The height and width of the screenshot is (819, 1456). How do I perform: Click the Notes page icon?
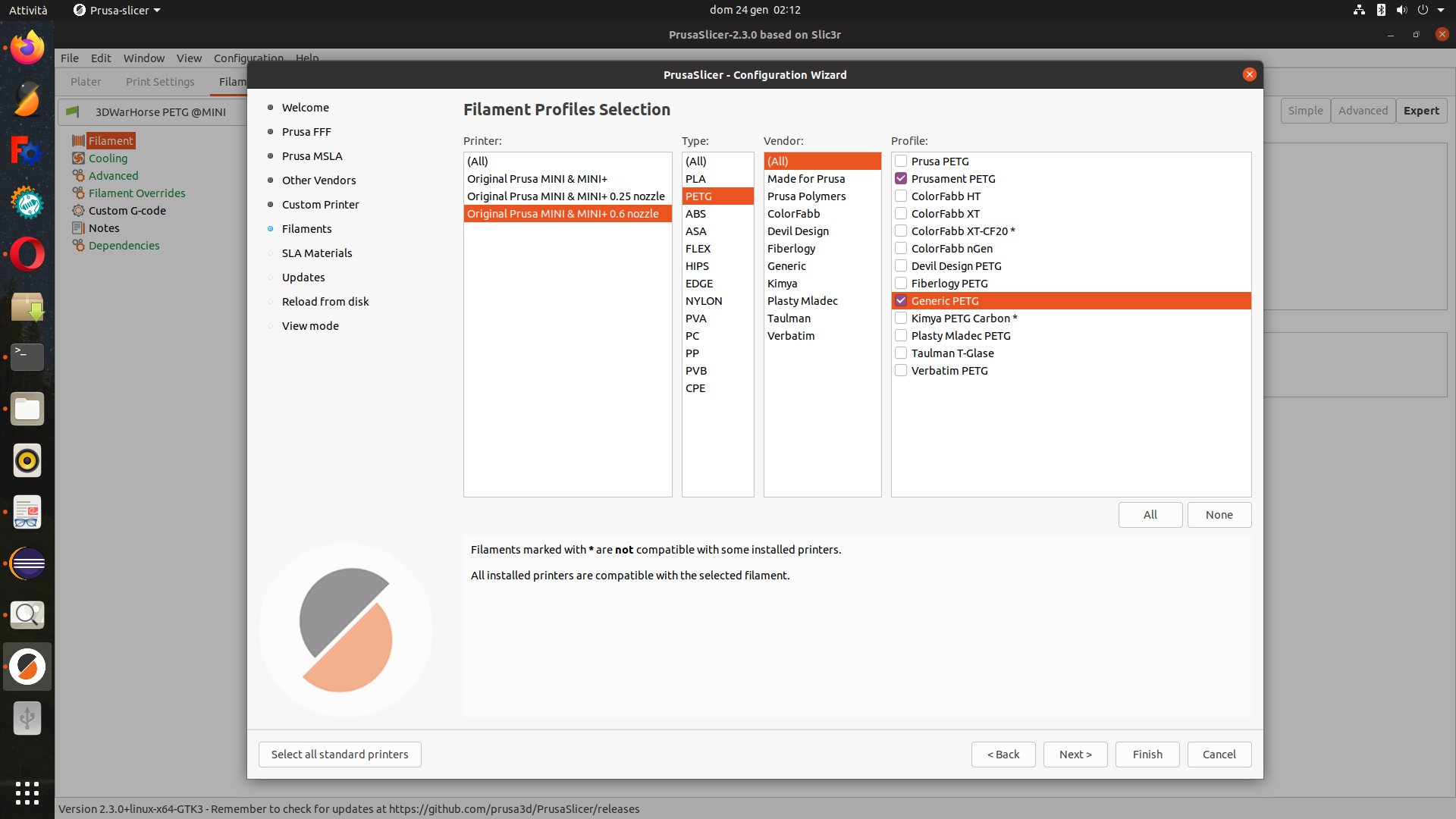(78, 227)
